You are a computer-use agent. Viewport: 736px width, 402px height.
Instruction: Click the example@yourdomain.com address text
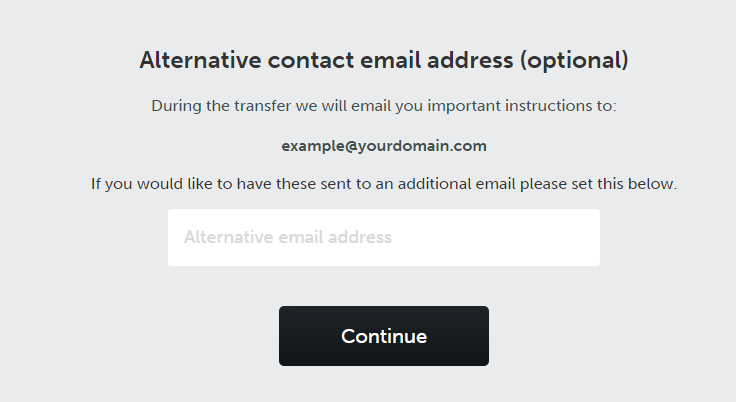(383, 146)
